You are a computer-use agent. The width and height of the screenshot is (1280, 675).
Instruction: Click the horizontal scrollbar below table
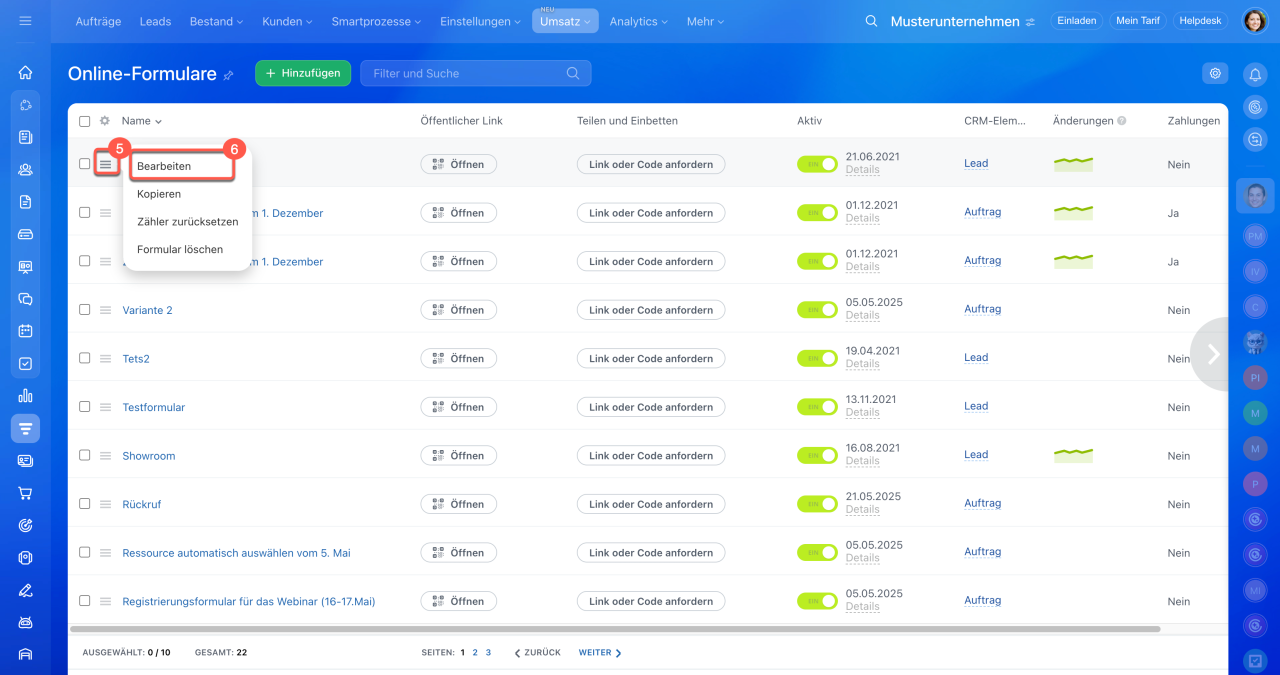pos(615,629)
